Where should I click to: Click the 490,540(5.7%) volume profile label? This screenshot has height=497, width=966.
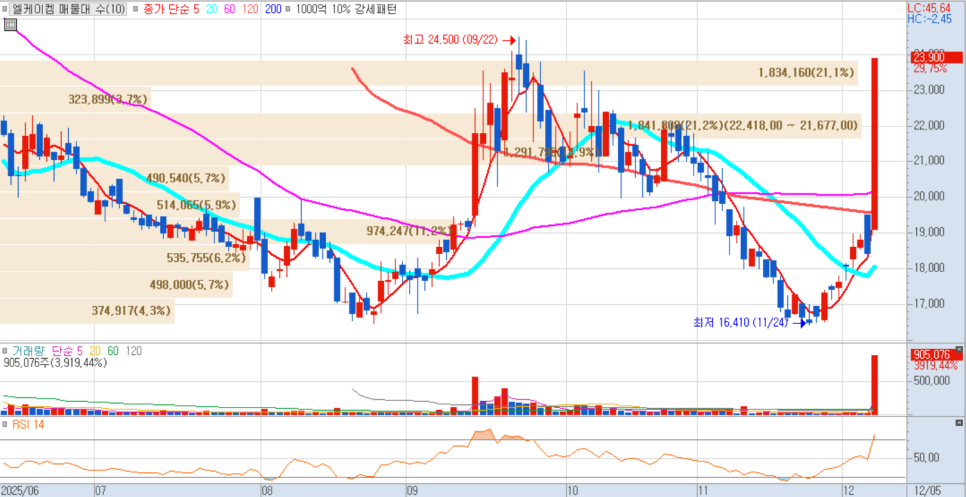click(x=186, y=179)
